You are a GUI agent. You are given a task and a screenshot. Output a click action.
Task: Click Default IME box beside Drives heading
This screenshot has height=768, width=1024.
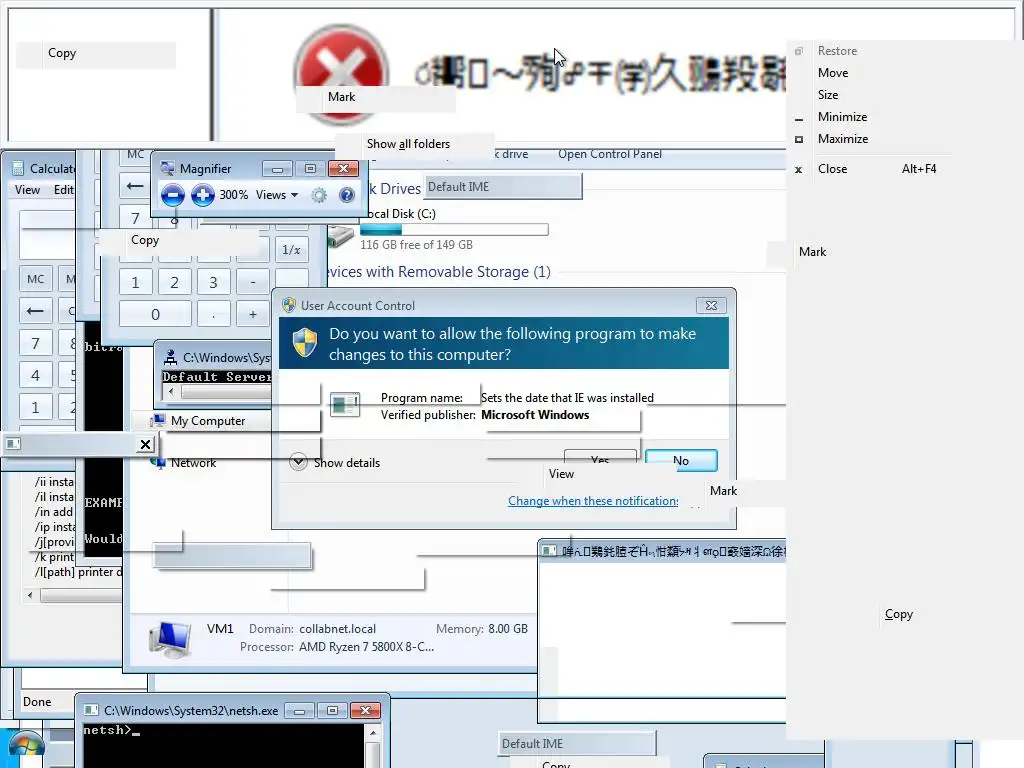tap(503, 187)
